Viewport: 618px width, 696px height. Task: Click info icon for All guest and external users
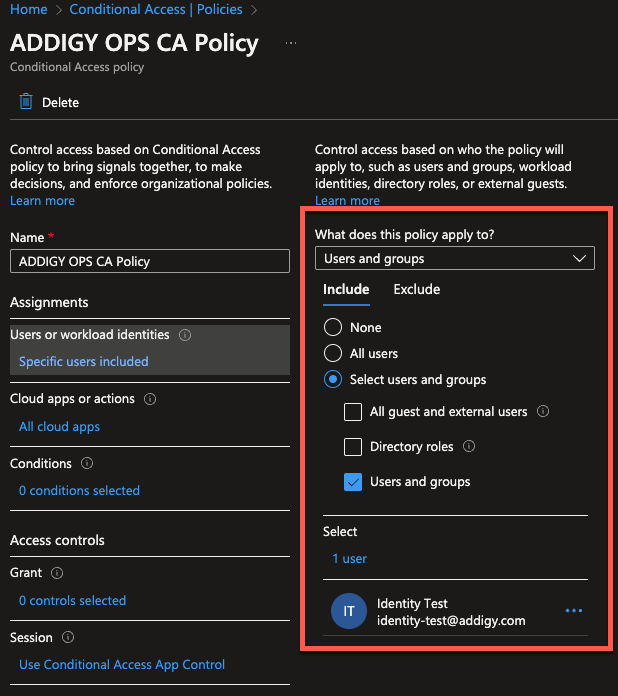[543, 411]
